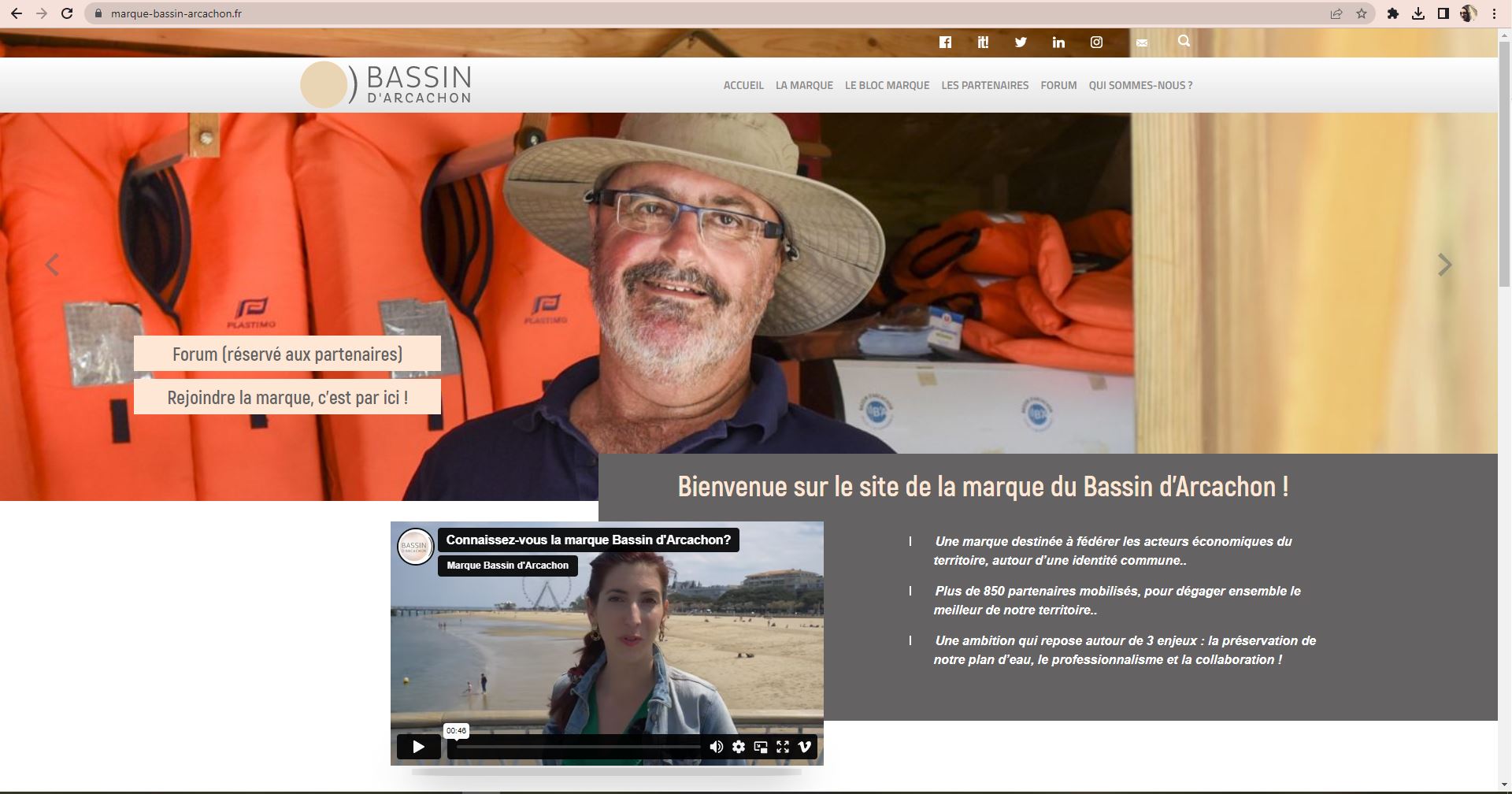Open the Chrome three-dot menu

[x=1494, y=13]
